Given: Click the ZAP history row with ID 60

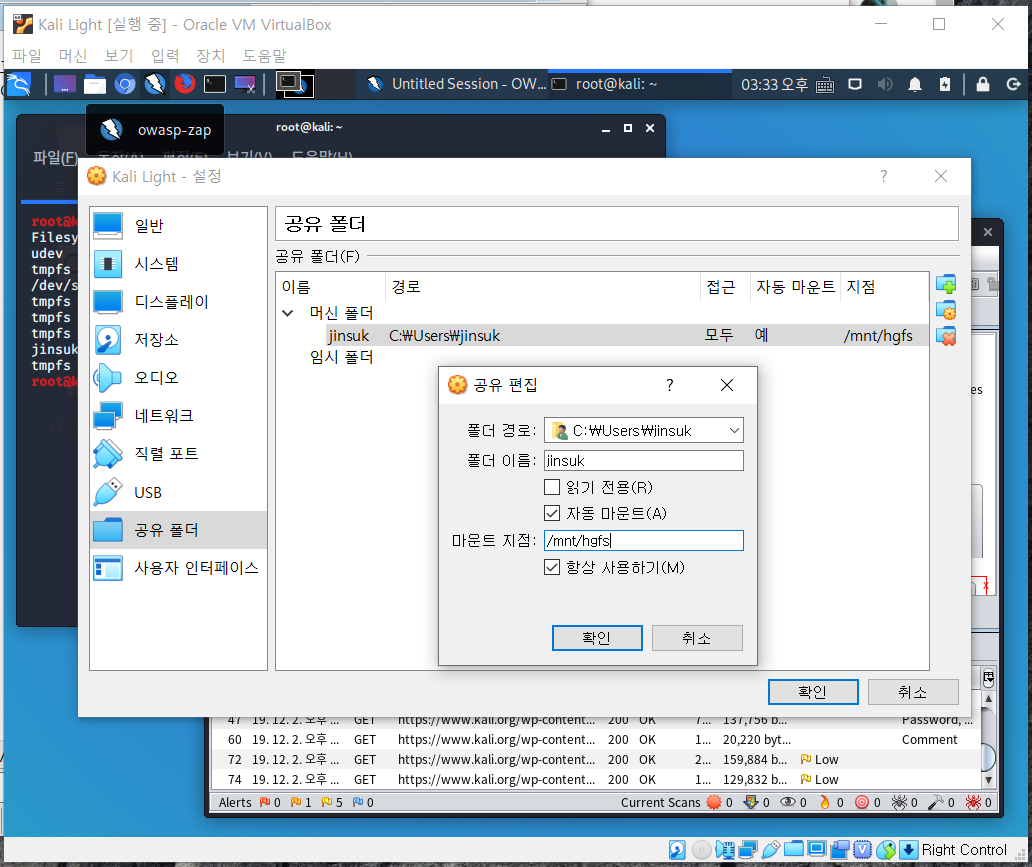Looking at the screenshot, I should pyautogui.click(x=596, y=740).
